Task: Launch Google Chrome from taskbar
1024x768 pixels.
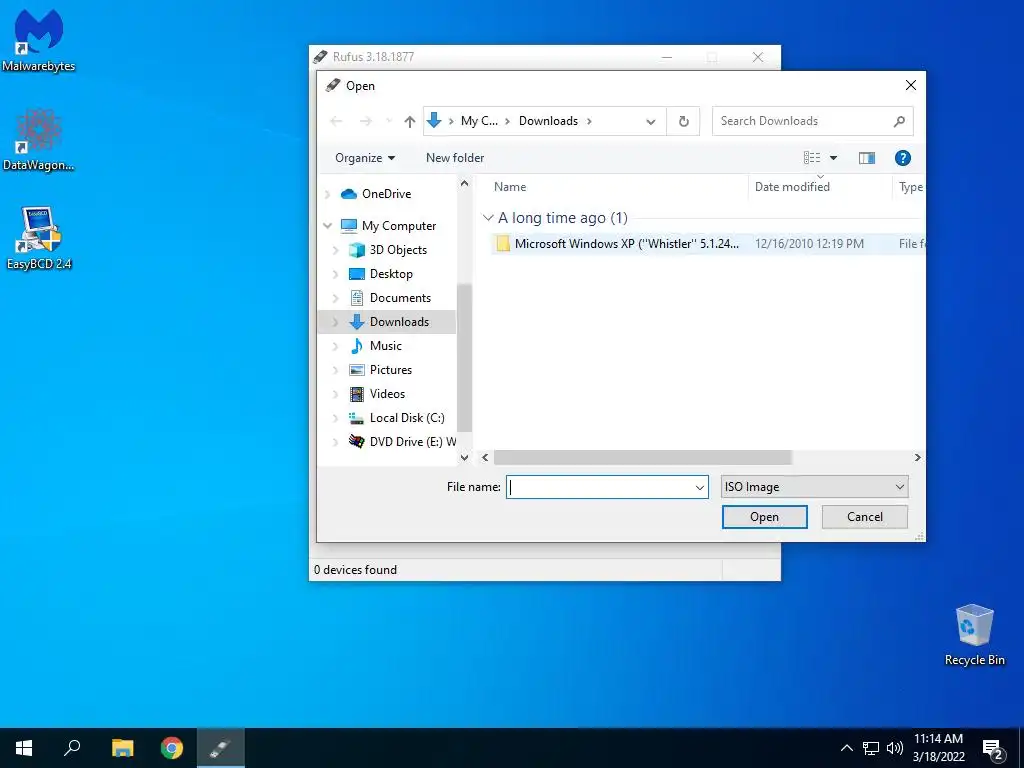Action: click(172, 748)
